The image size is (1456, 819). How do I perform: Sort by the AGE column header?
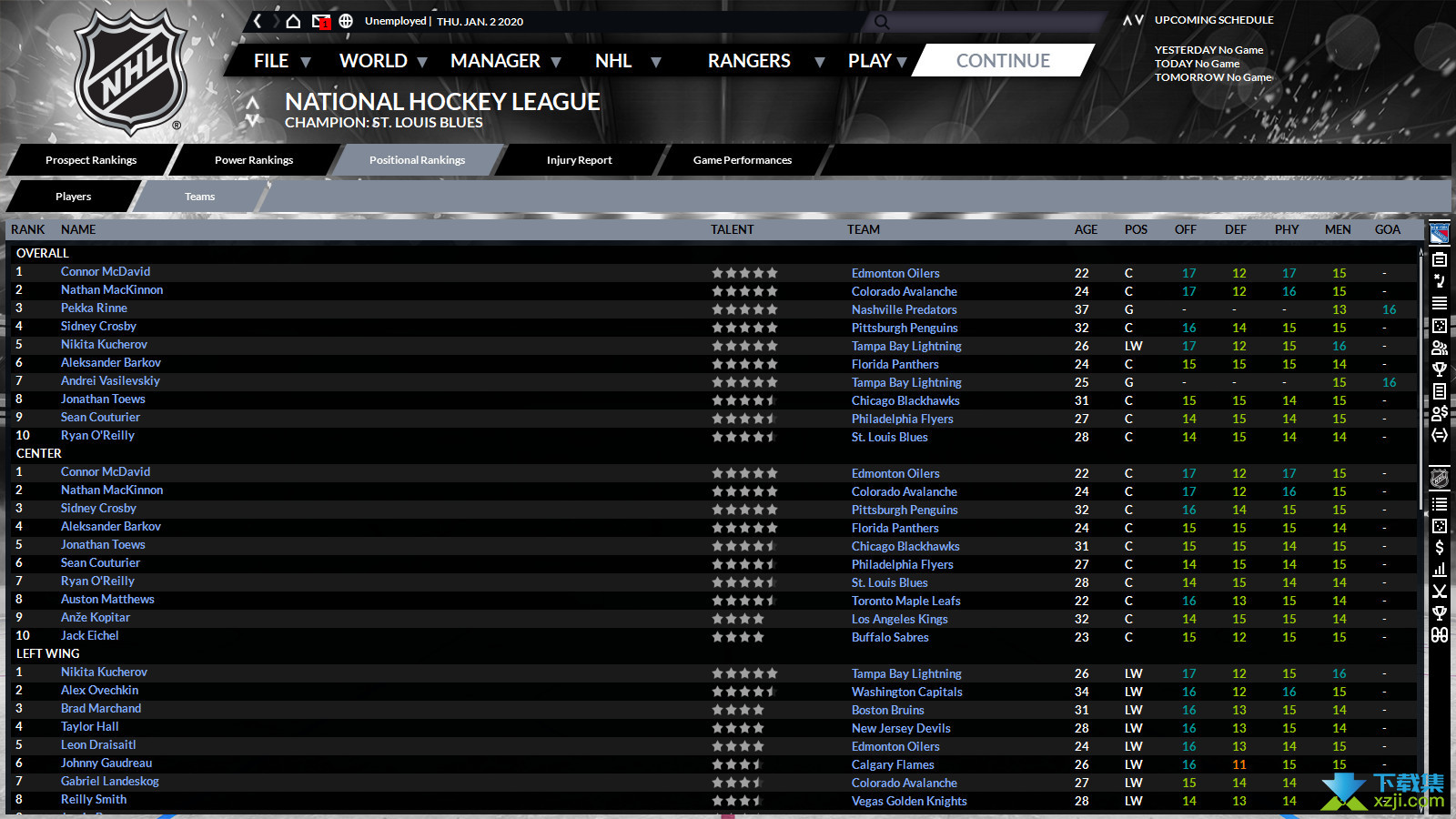click(1086, 229)
